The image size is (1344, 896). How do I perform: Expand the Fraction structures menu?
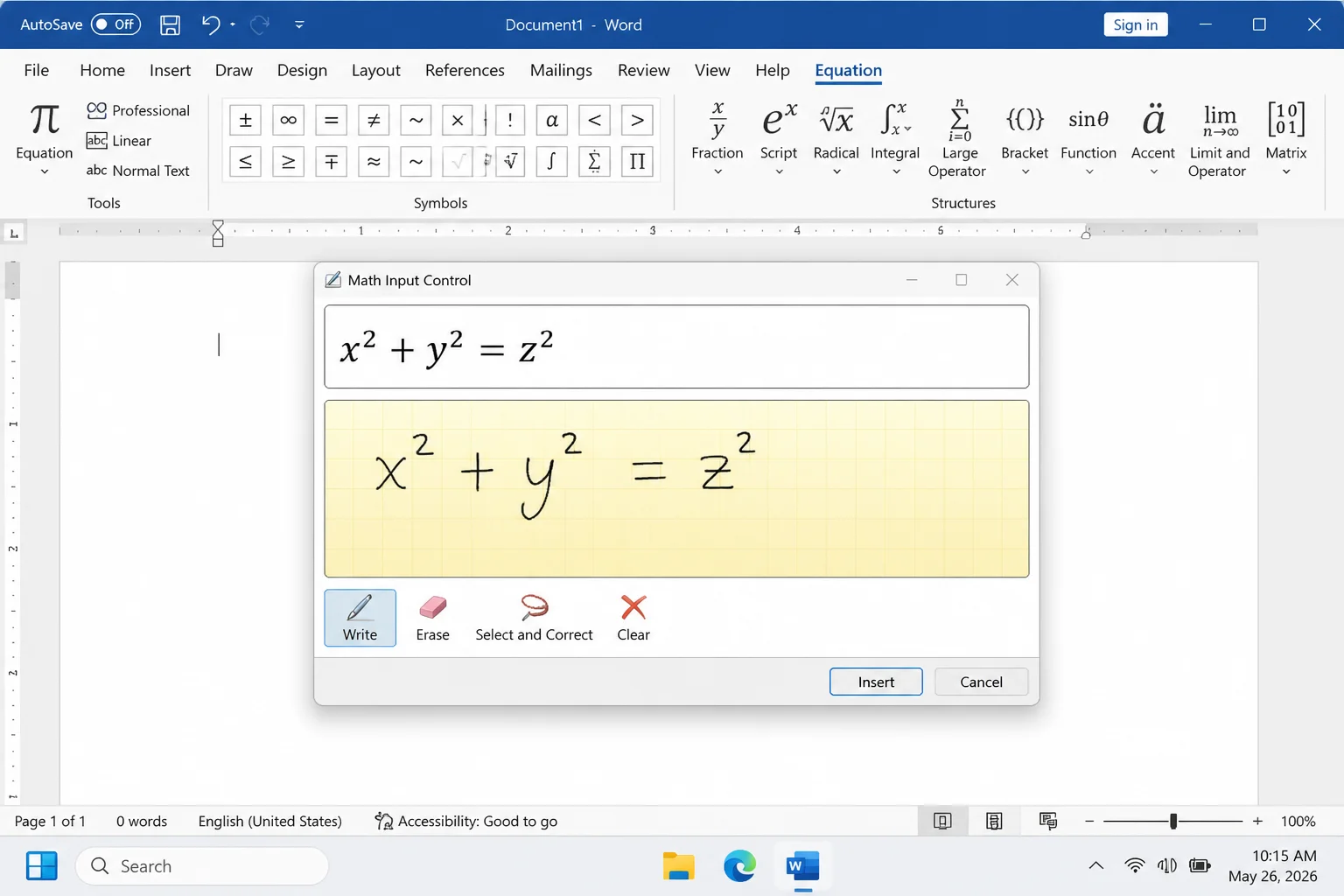pos(717,138)
